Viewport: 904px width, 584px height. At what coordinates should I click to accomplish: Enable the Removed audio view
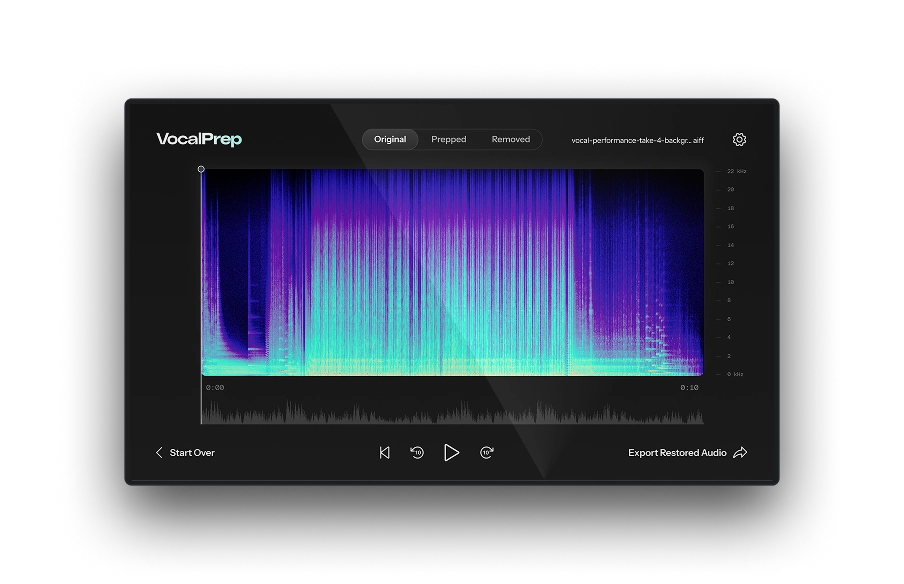click(x=511, y=140)
